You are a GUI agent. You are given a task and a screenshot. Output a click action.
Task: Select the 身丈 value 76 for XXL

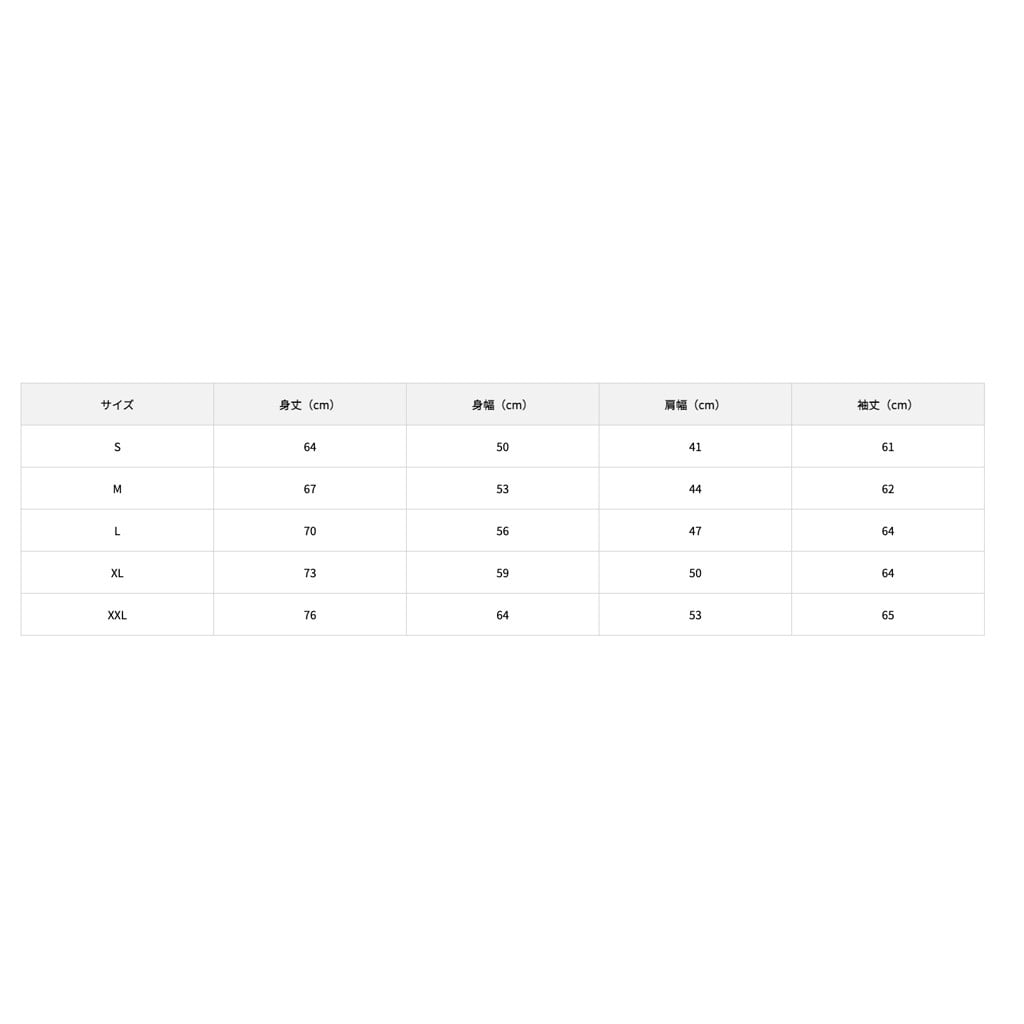click(310, 615)
